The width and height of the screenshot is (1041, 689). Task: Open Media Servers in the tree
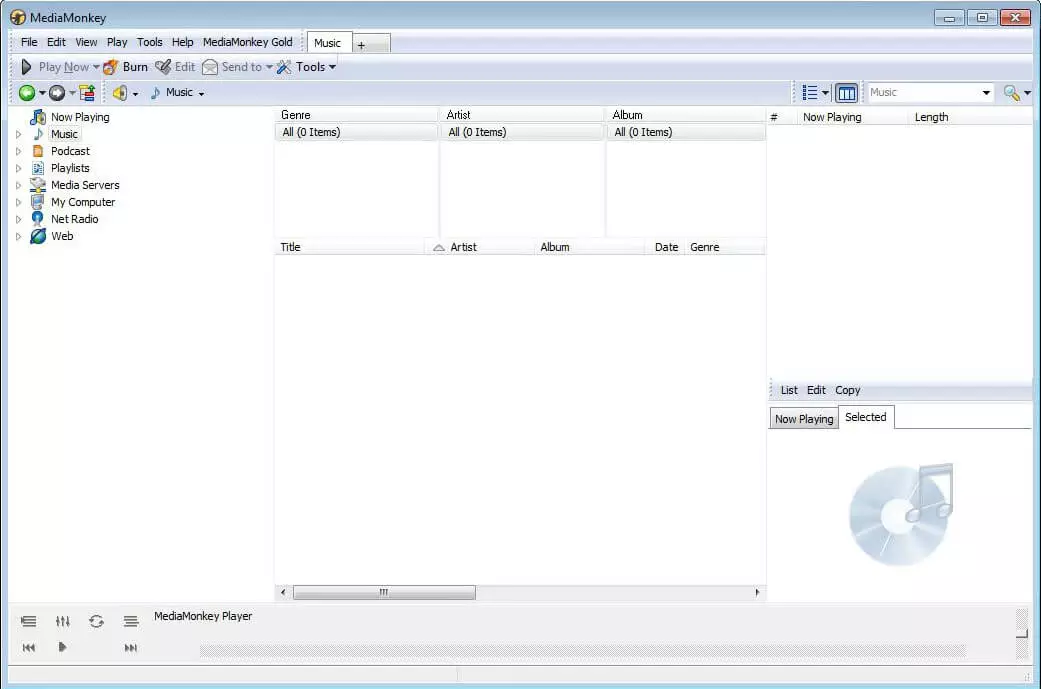(84, 185)
